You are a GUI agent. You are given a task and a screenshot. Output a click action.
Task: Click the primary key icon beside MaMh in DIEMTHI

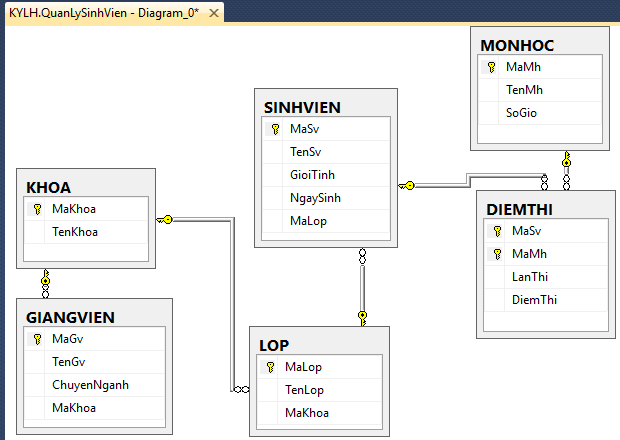pyautogui.click(x=497, y=254)
